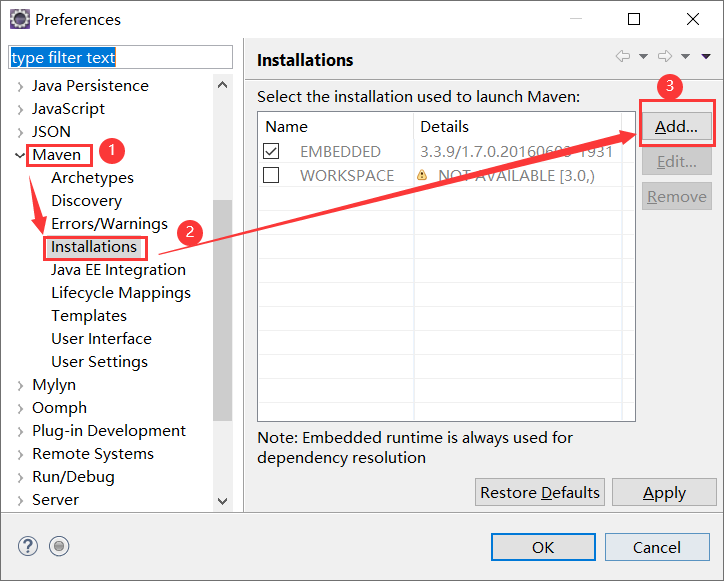This screenshot has width=724, height=581.
Task: Click the Forward navigation arrow icon
Action: point(665,56)
